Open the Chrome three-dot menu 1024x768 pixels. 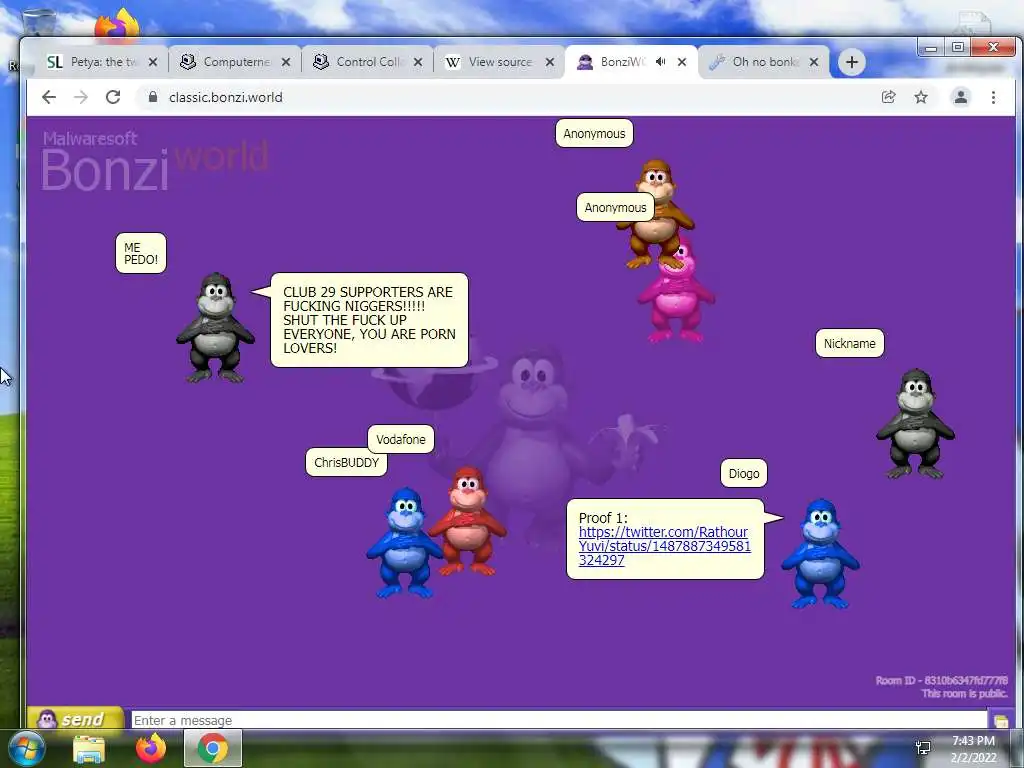pyautogui.click(x=993, y=97)
